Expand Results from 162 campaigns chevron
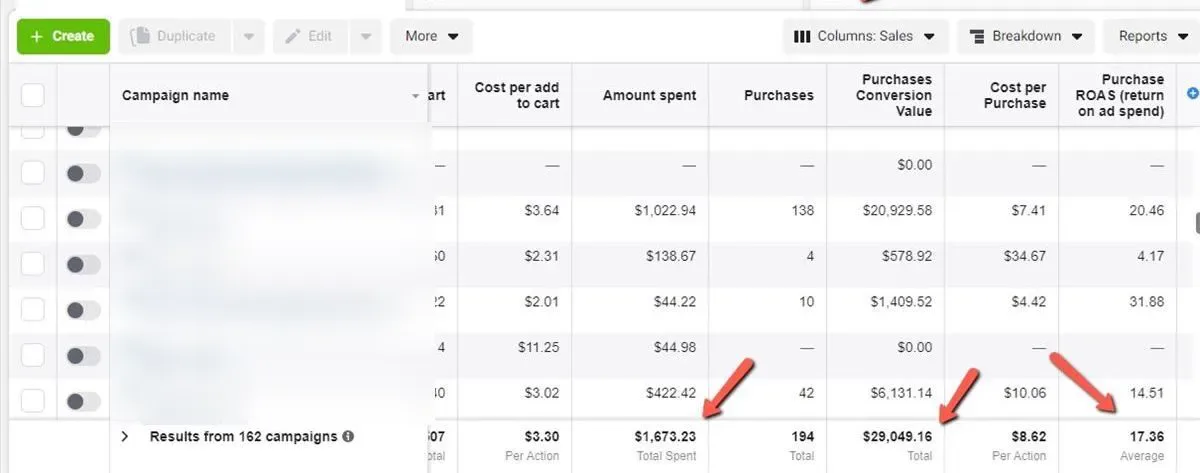 coord(125,437)
